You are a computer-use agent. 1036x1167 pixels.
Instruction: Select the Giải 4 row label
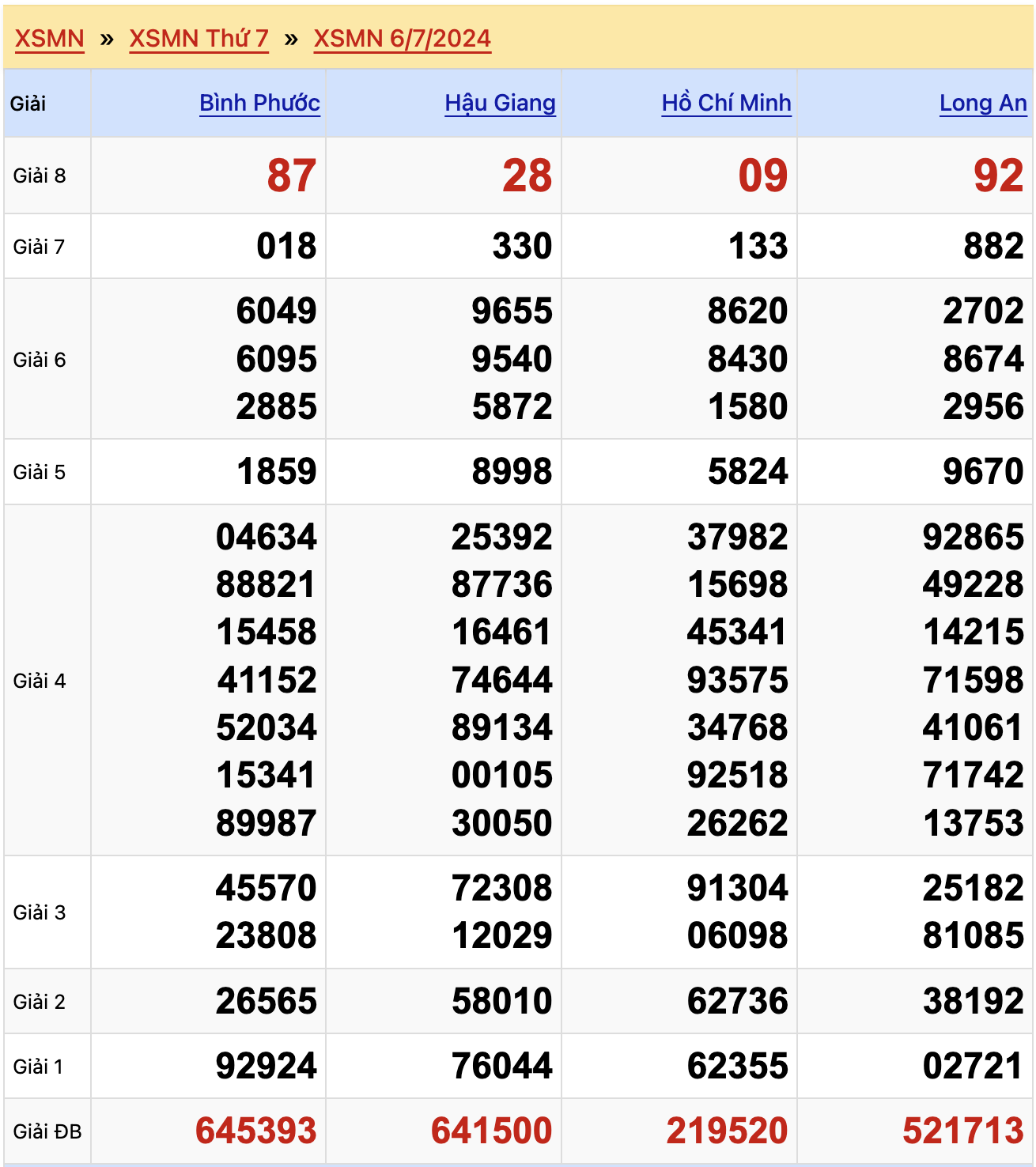pos(40,681)
